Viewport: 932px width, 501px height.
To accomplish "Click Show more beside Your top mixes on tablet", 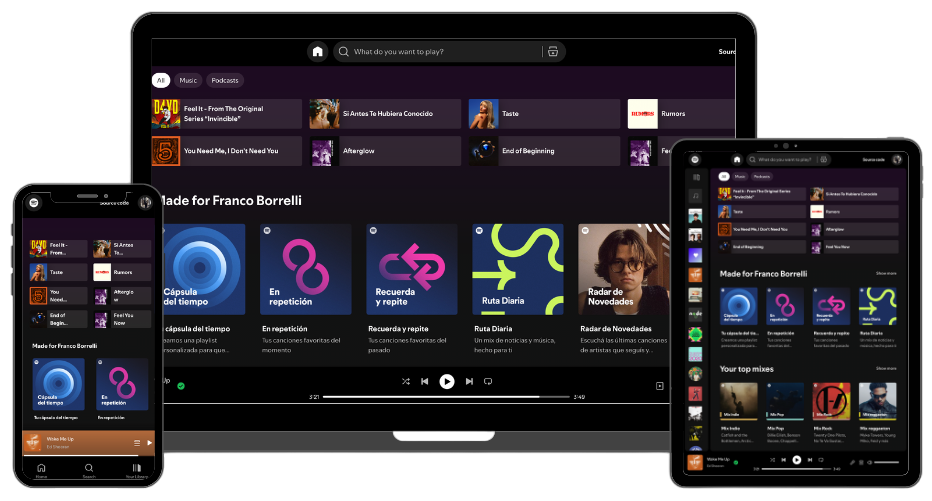I will pos(886,368).
